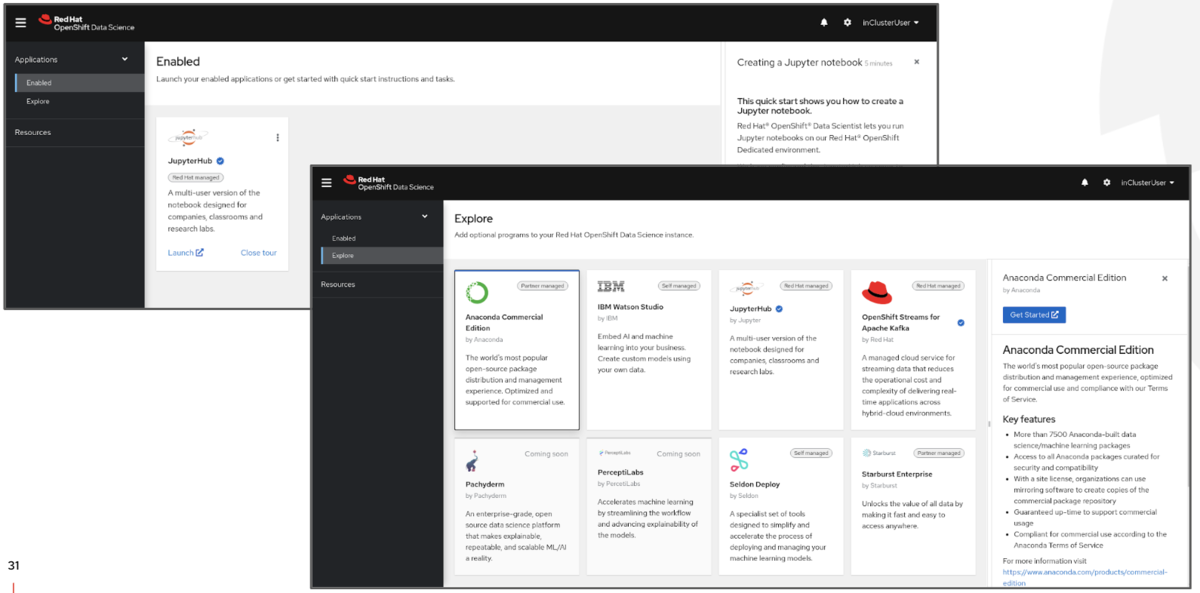Screen dimensions: 1200x593
Task: Click IBM logo on Watson Studio card
Action: (x=610, y=287)
